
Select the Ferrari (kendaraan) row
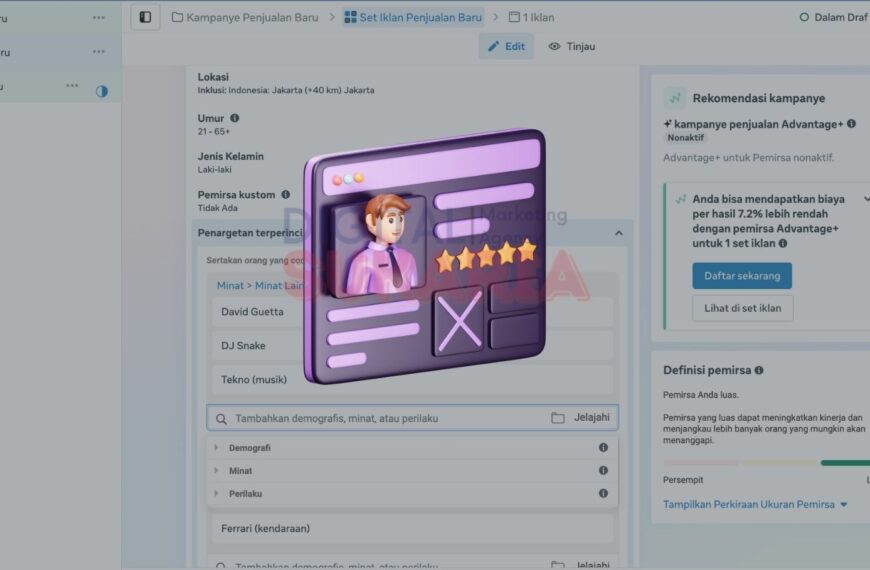click(412, 528)
